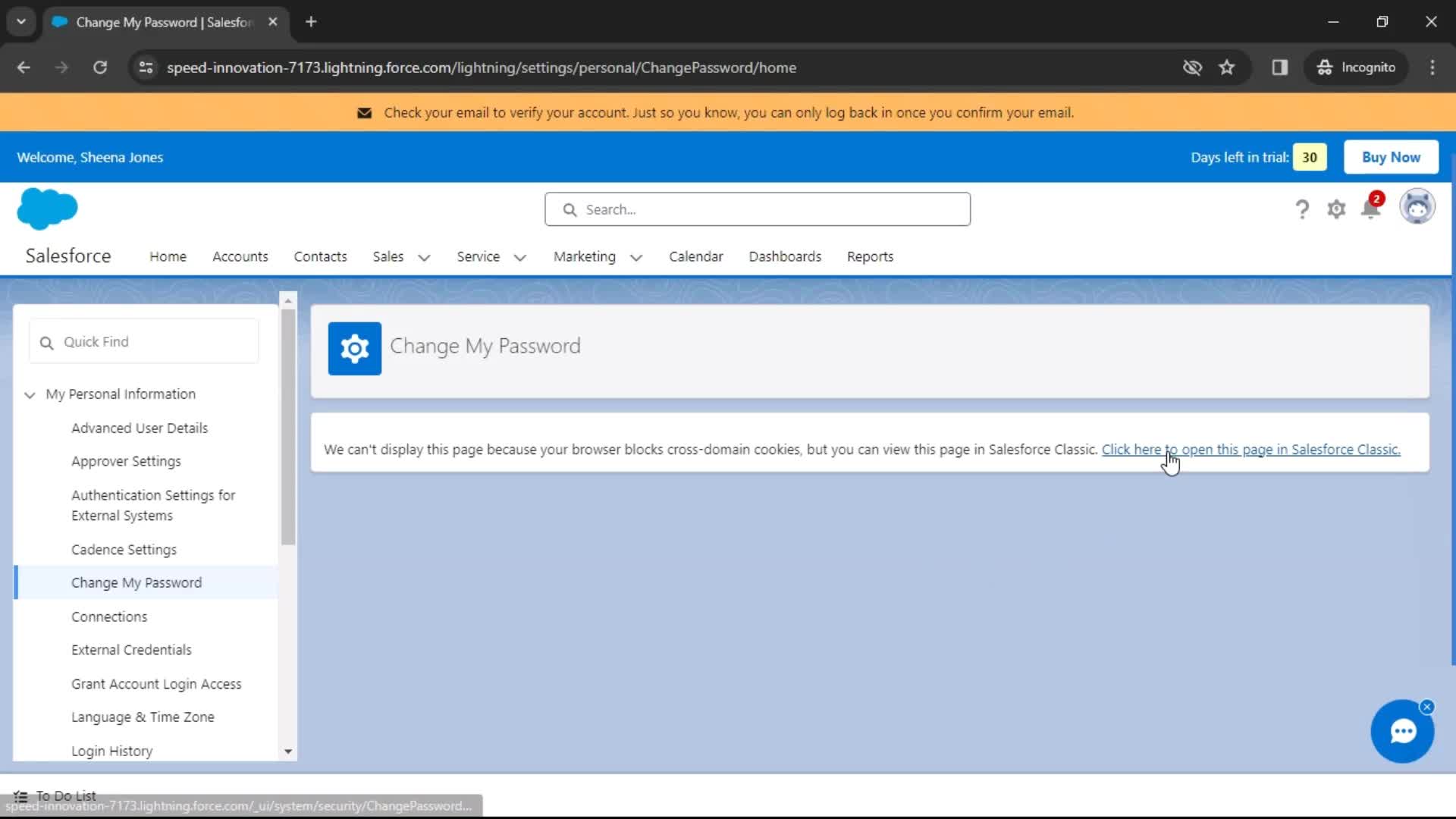
Task: Click the Quick Find magnifier icon
Action: coord(46,343)
